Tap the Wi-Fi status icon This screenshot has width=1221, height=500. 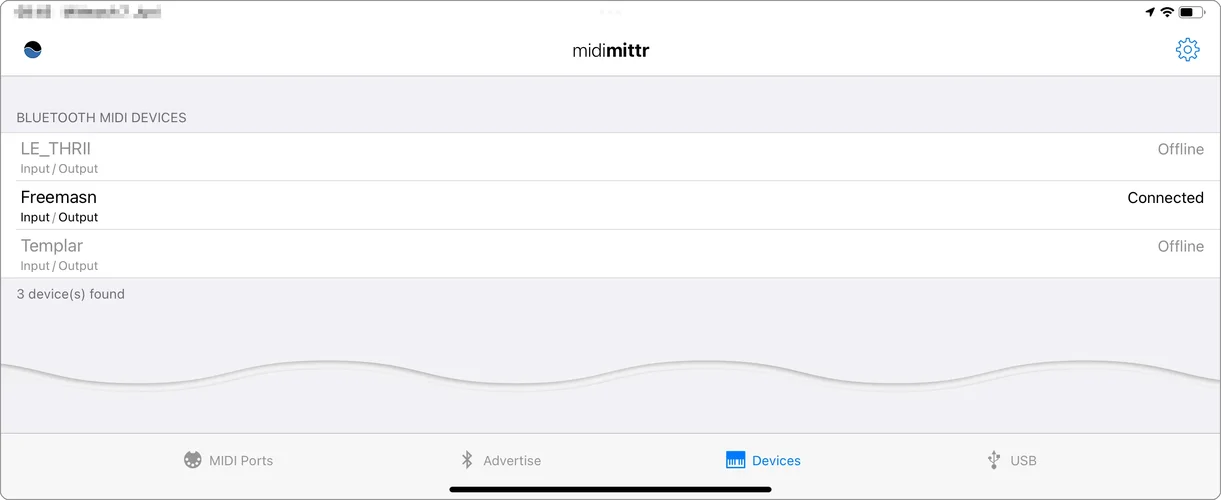[x=1167, y=12]
